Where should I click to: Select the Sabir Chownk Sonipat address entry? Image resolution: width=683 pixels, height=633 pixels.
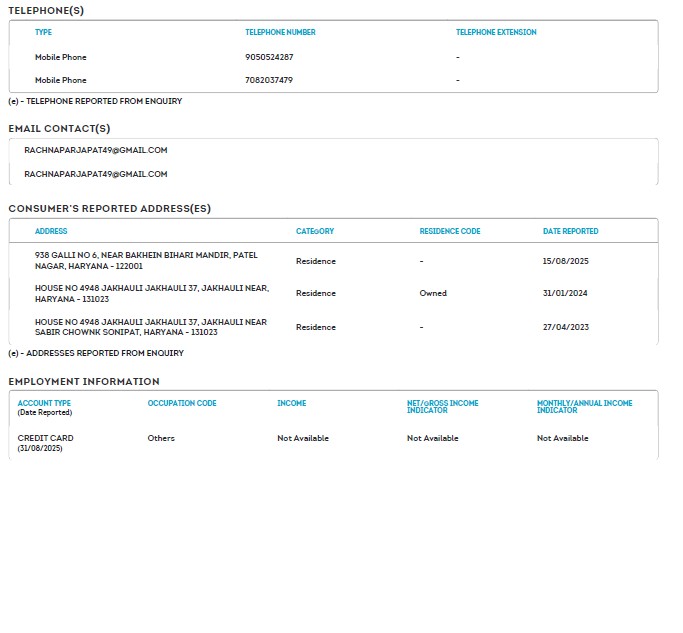(150, 327)
